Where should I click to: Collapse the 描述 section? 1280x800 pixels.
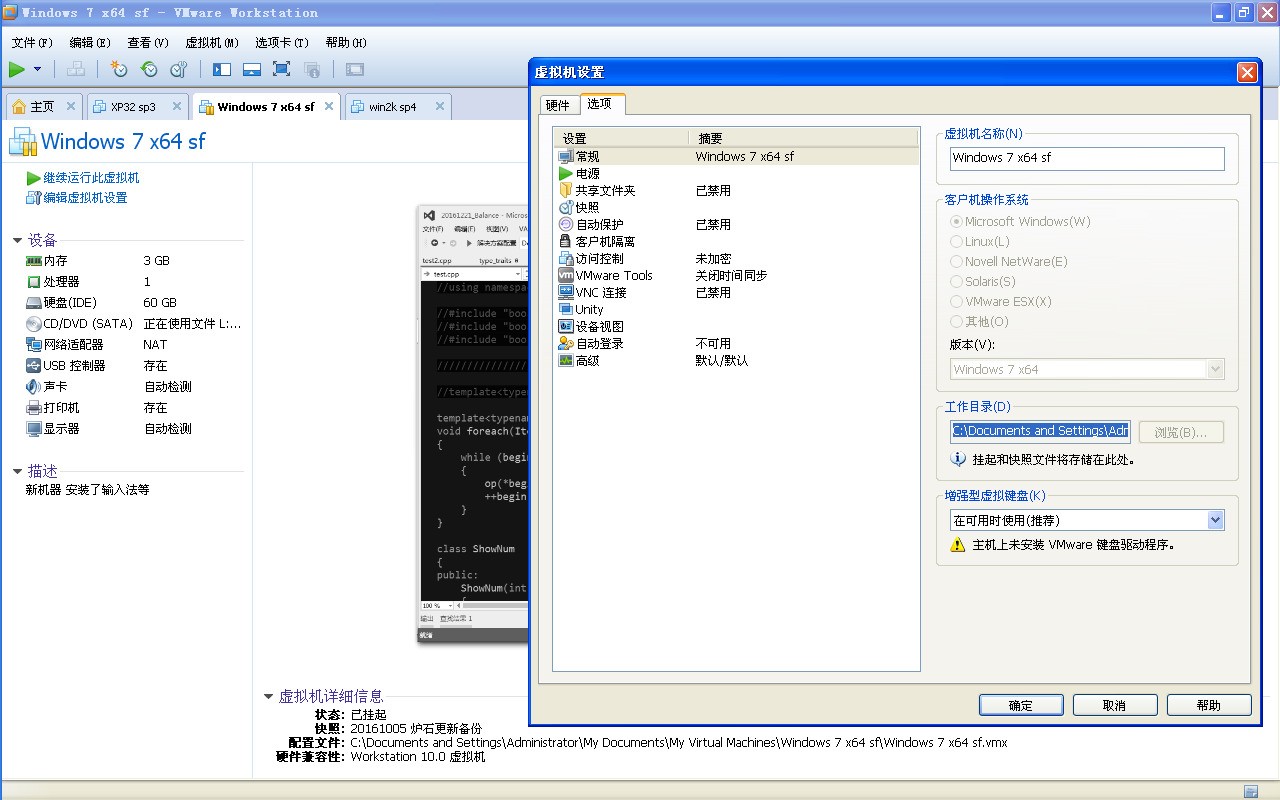point(17,471)
